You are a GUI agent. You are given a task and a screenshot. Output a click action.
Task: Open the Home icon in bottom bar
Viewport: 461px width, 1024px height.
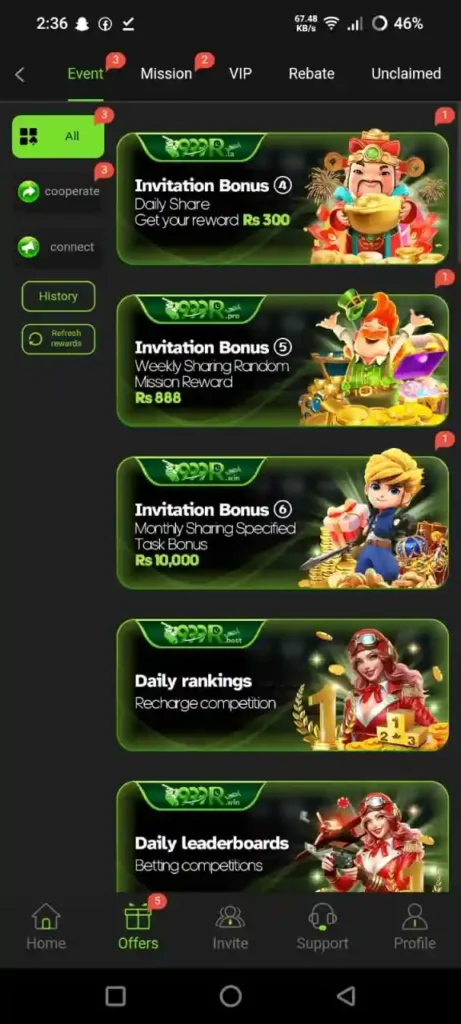coord(46,916)
